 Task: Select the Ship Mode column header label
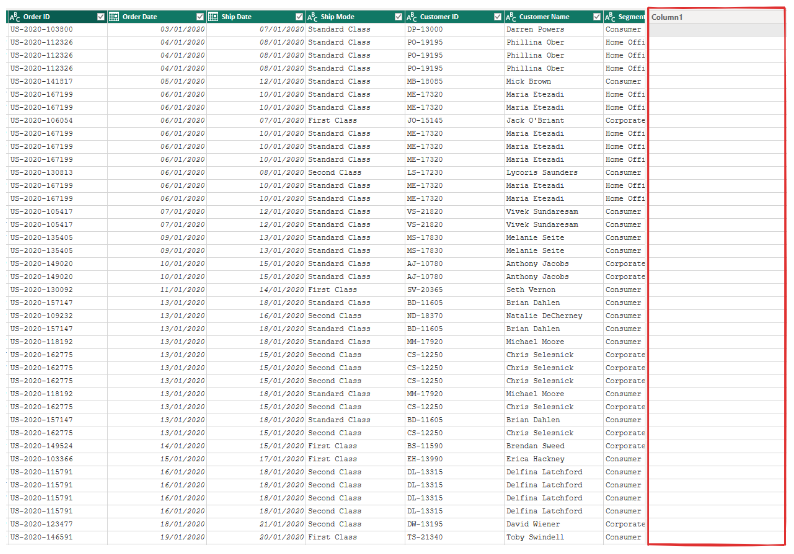click(x=338, y=17)
